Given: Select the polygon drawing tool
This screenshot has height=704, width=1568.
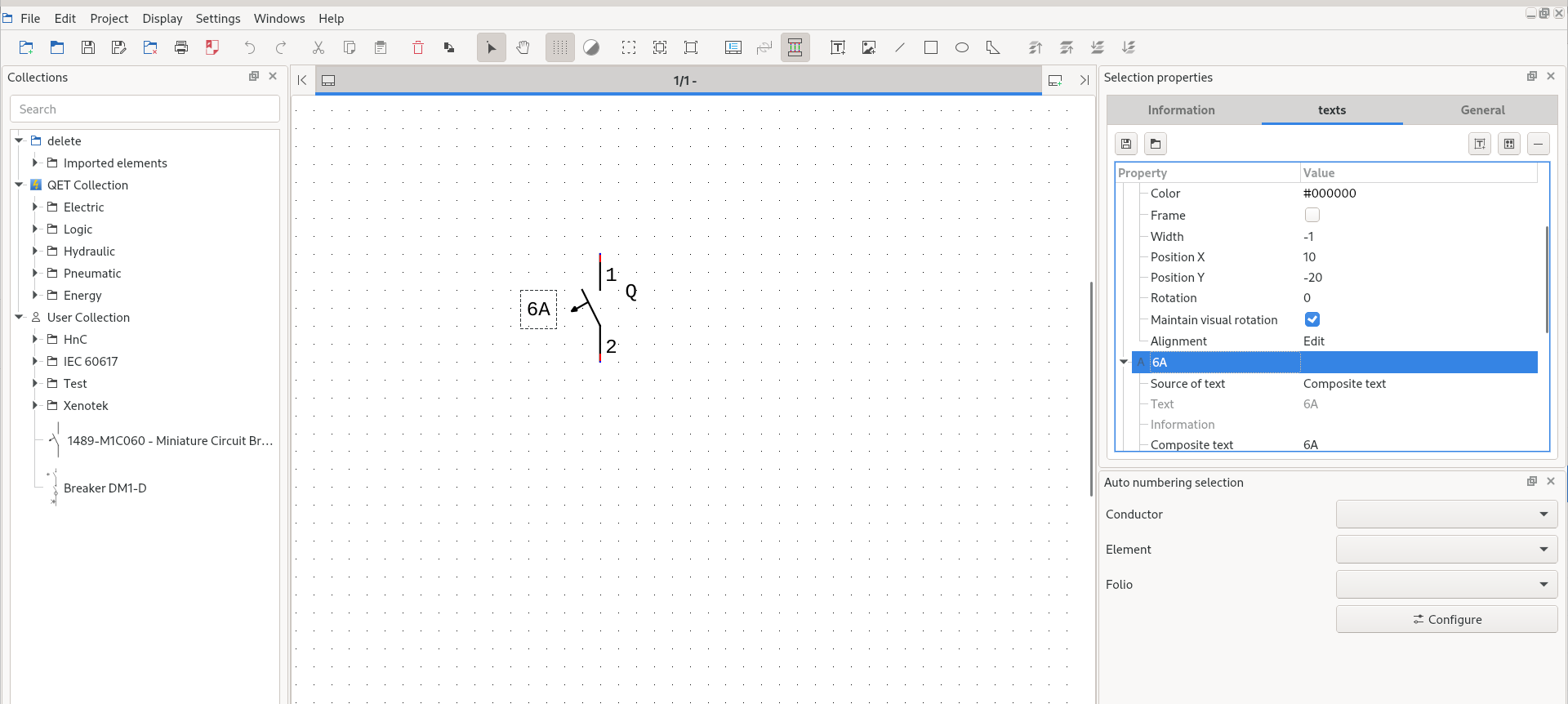Looking at the screenshot, I should [x=993, y=47].
